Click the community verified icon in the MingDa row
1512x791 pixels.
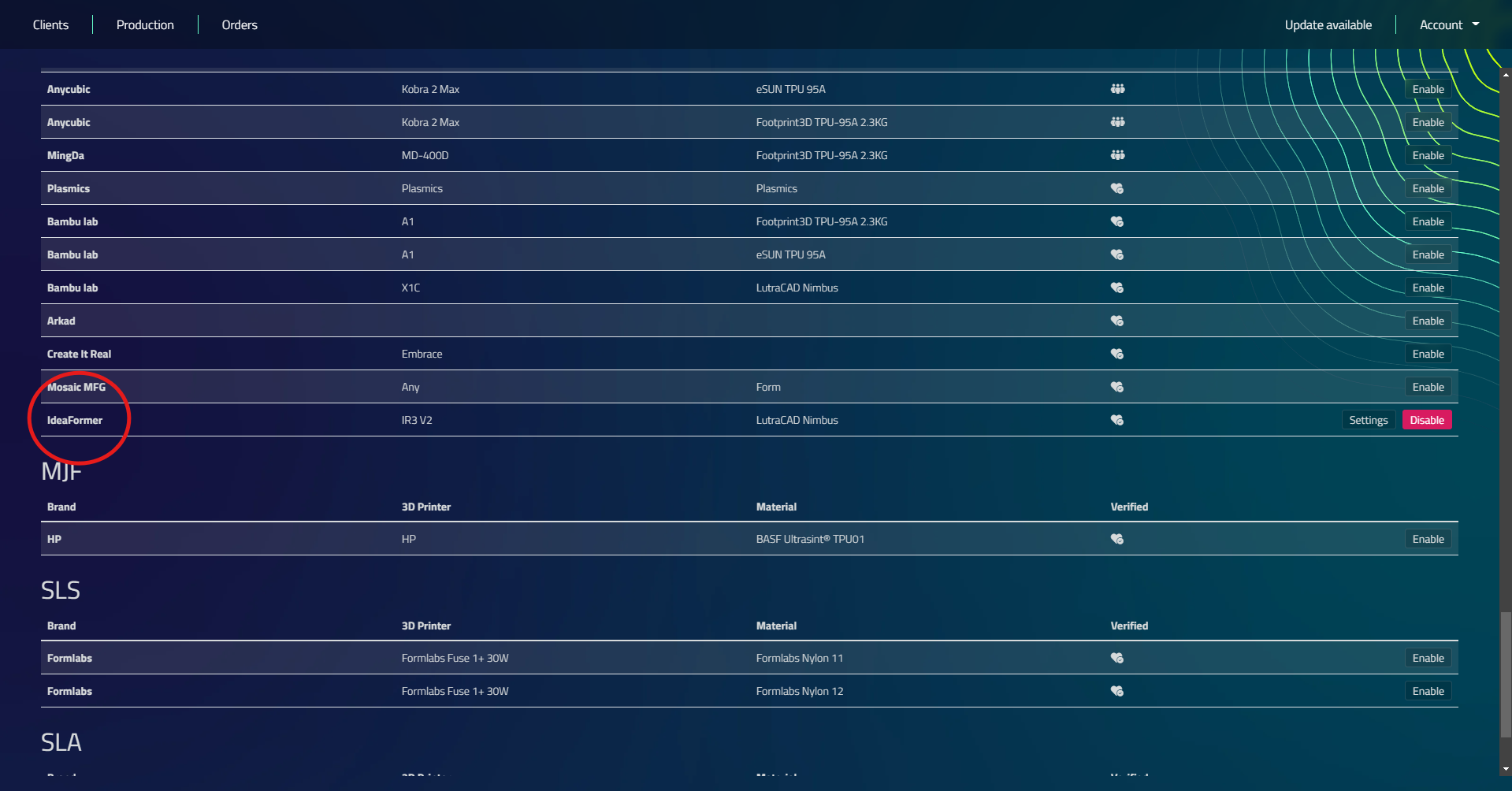point(1117,155)
